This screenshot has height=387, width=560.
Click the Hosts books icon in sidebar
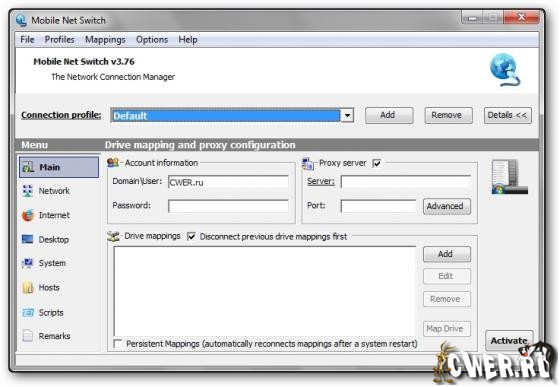pos(28,287)
